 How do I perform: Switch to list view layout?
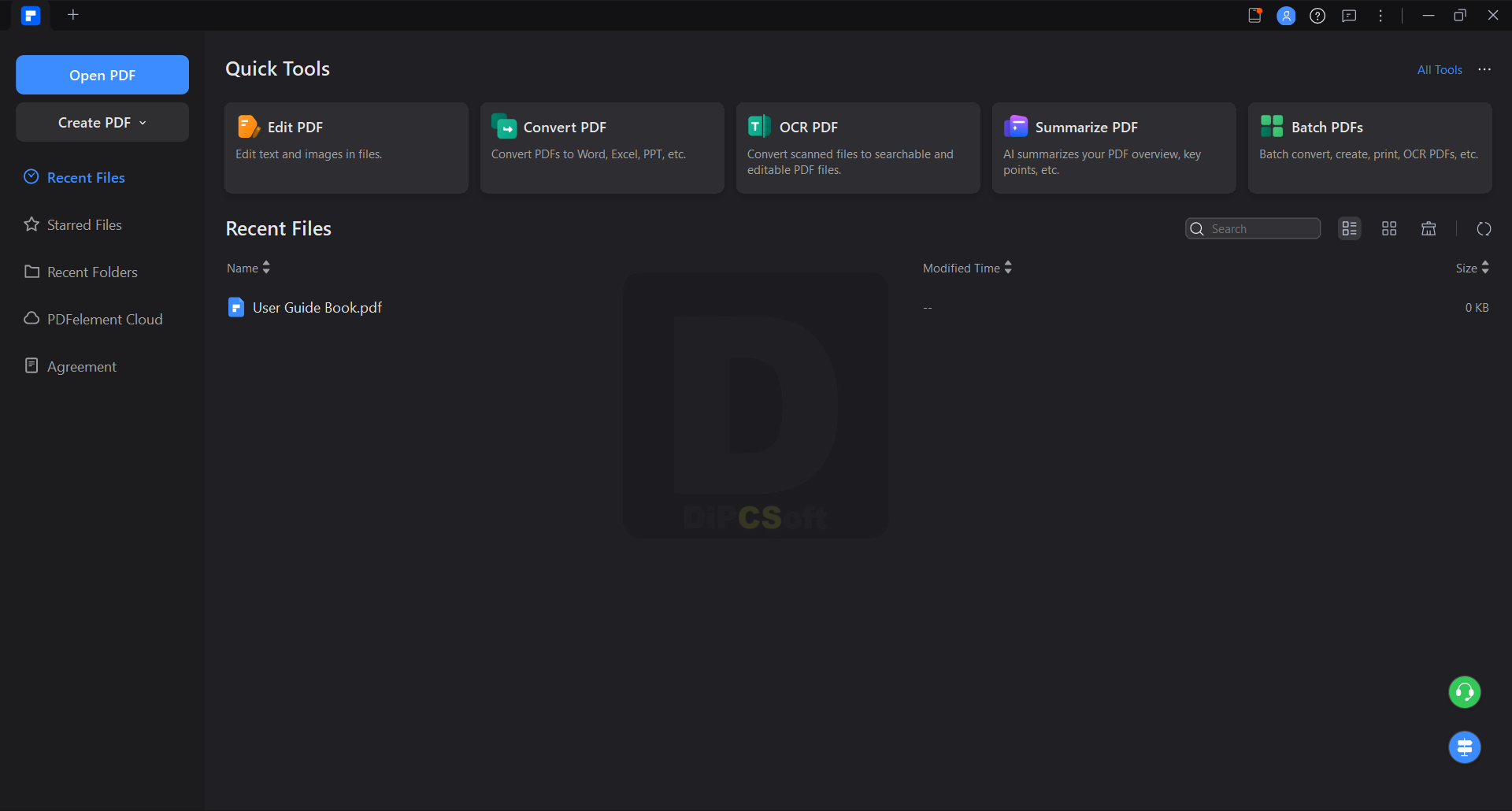pos(1350,228)
